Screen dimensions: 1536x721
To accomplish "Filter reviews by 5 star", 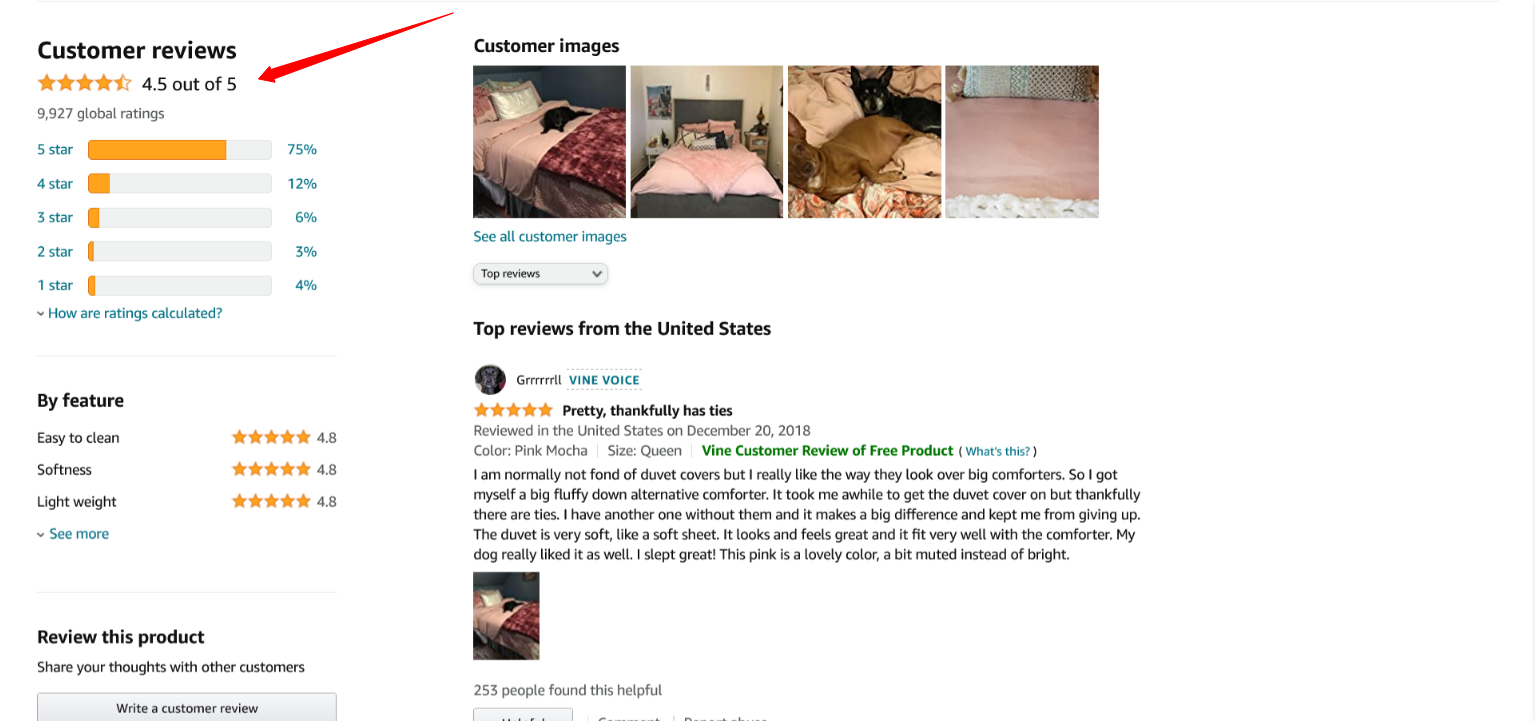I will tap(55, 150).
